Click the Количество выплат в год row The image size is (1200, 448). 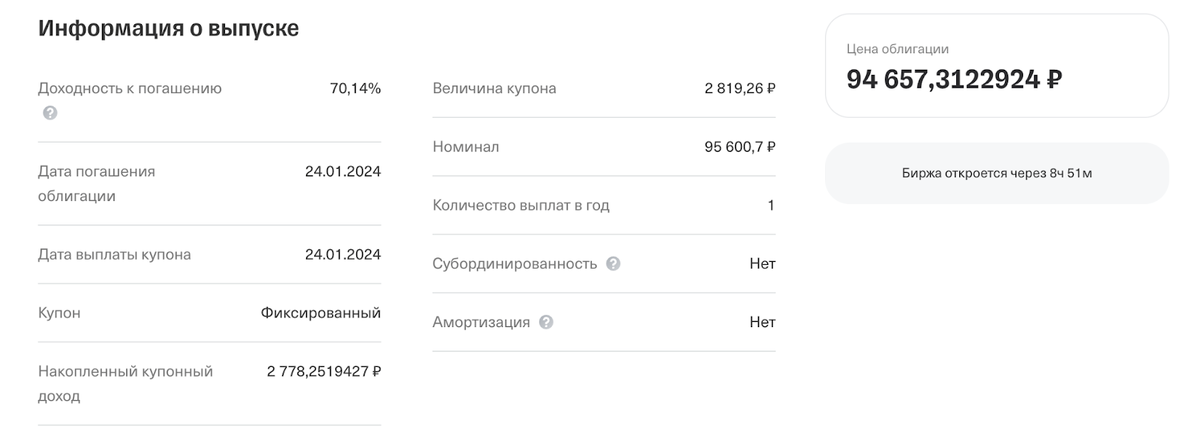point(604,205)
